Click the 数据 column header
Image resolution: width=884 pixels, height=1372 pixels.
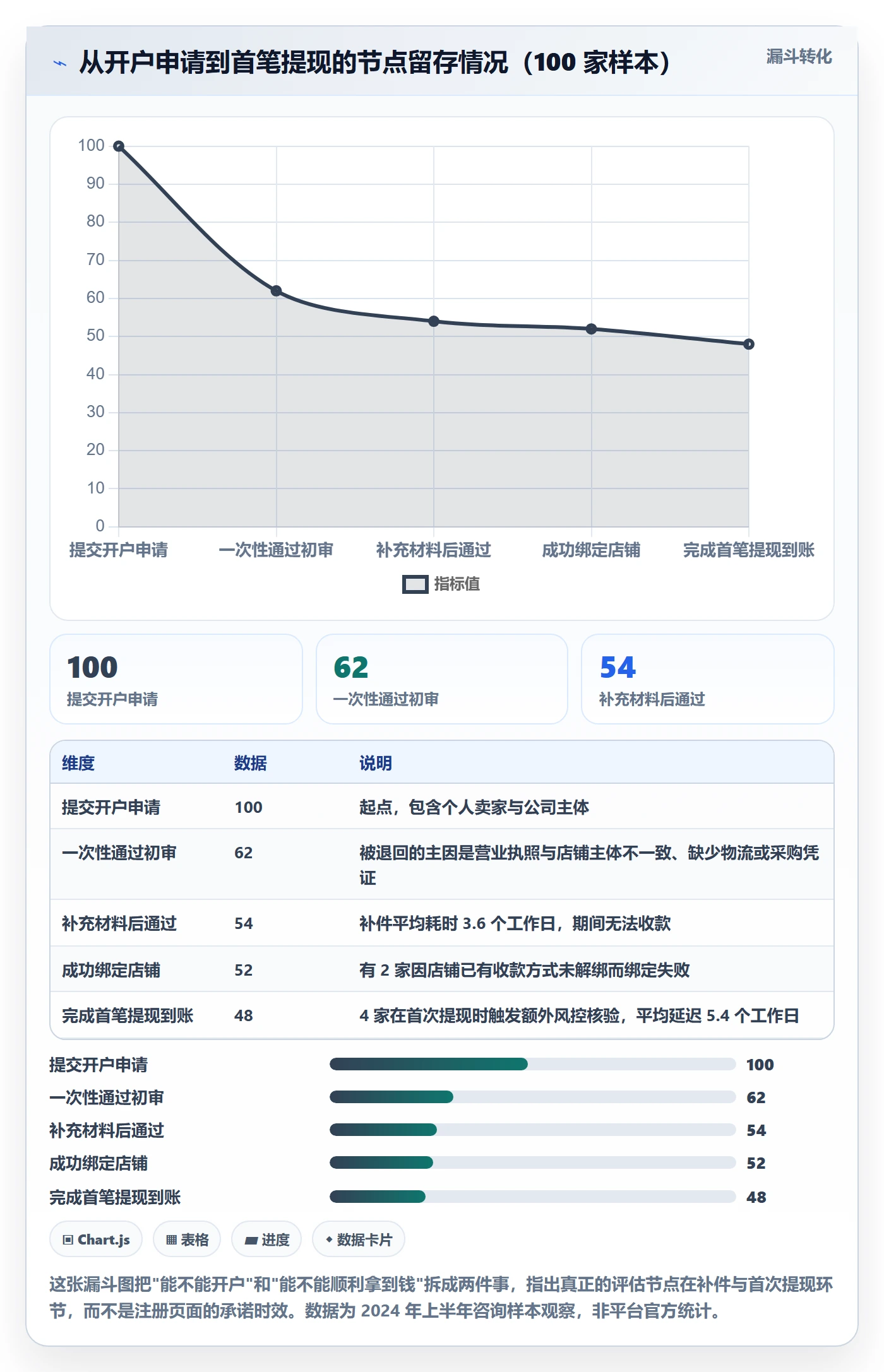[251, 764]
